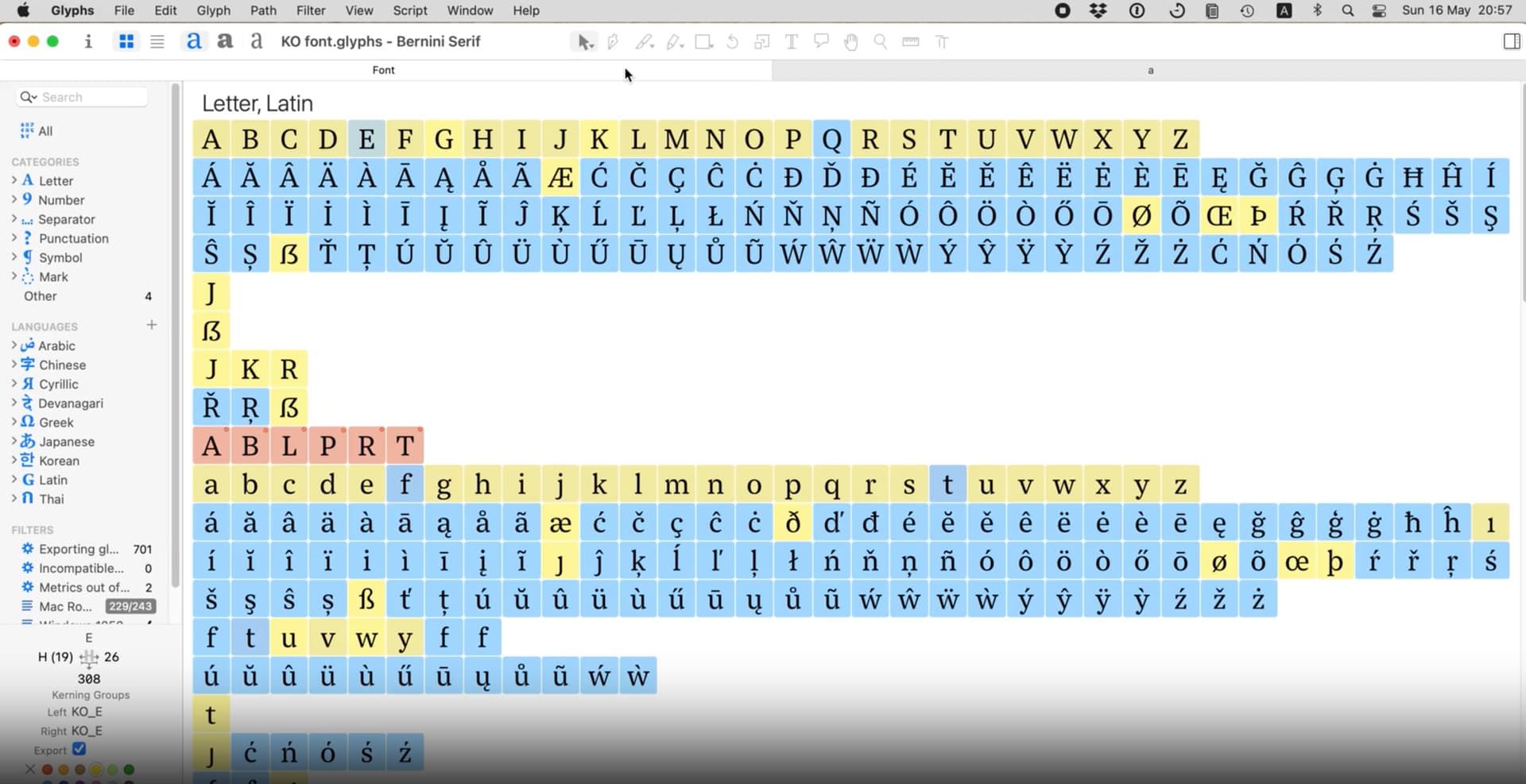Select the Hand tool
Image resolution: width=1526 pixels, height=784 pixels.
pyautogui.click(x=851, y=41)
